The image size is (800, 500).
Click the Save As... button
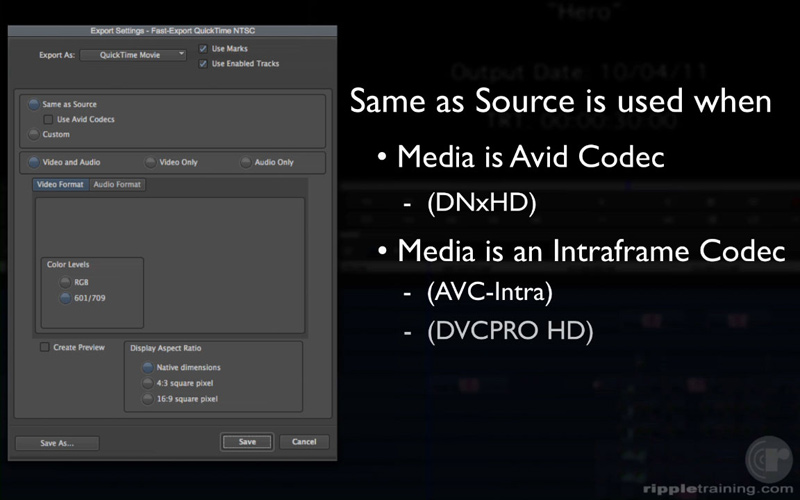pos(57,443)
